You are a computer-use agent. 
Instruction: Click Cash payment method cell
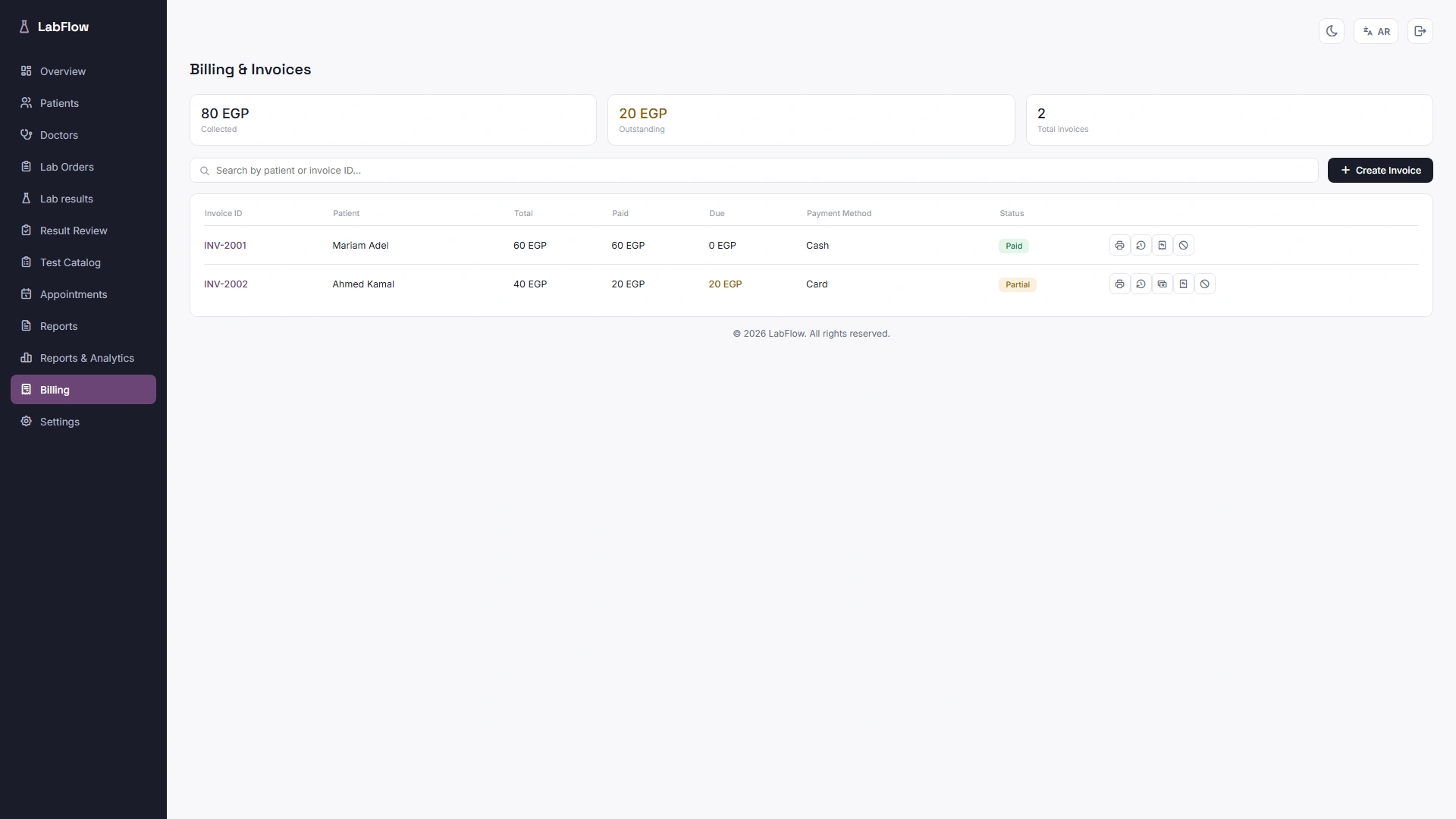click(x=817, y=245)
